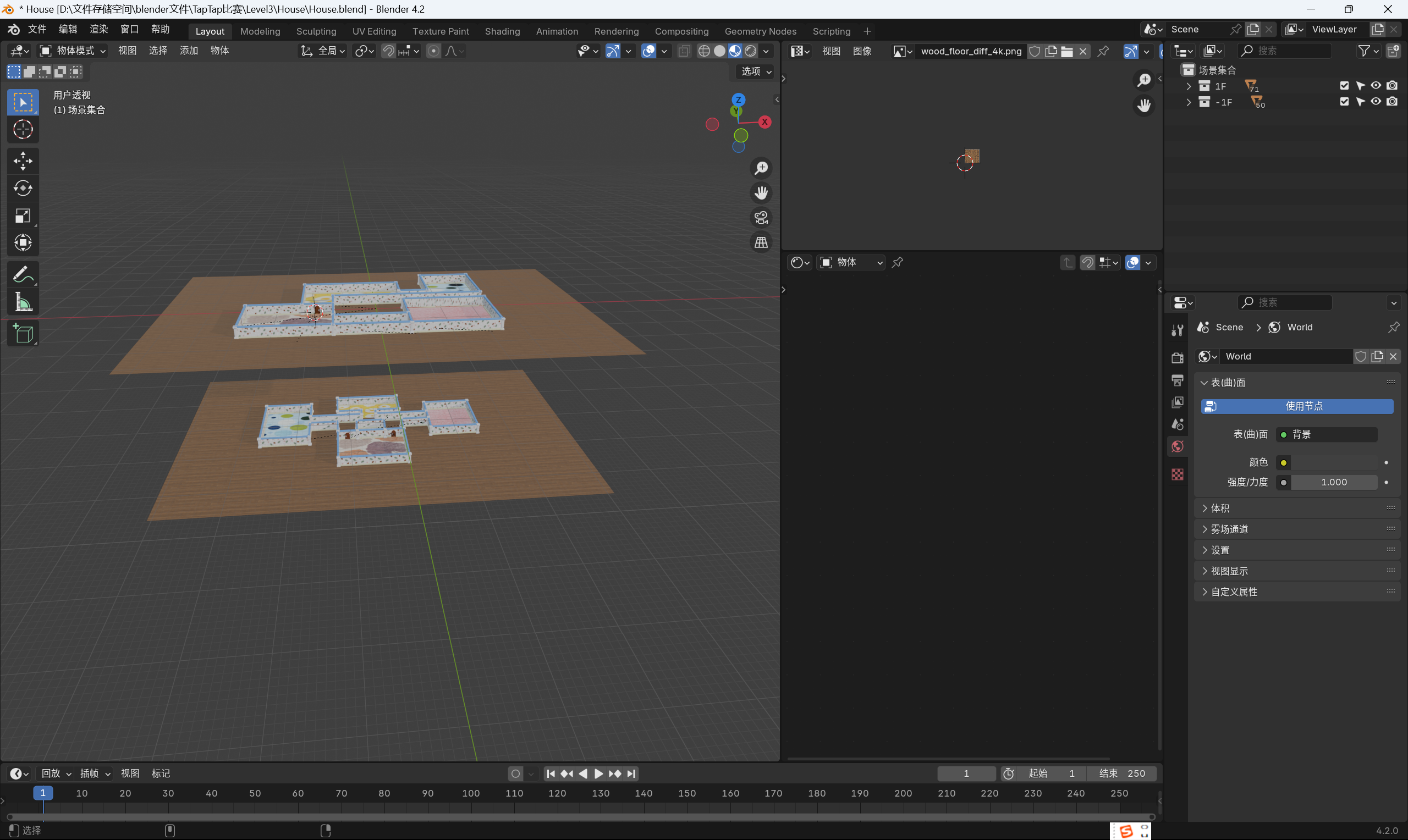Disable -1F collection in renders
This screenshot has width=1408, height=840.
pos(1392,102)
